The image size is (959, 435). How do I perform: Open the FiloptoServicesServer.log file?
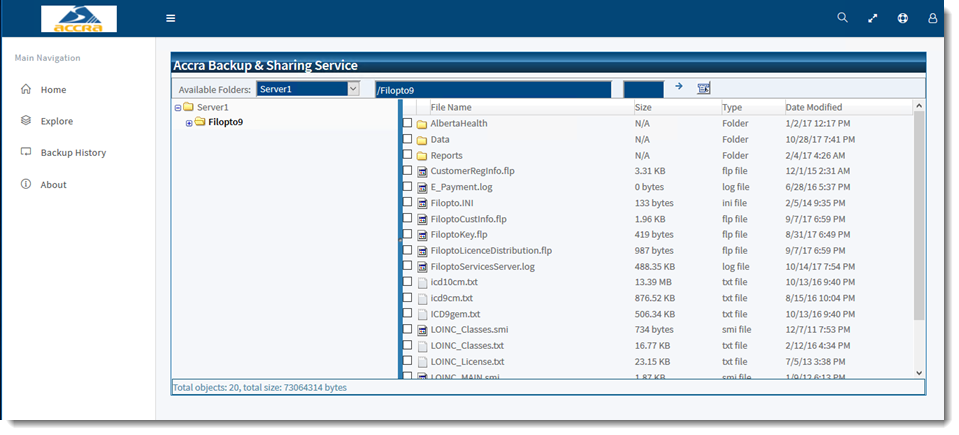pyautogui.click(x=482, y=267)
